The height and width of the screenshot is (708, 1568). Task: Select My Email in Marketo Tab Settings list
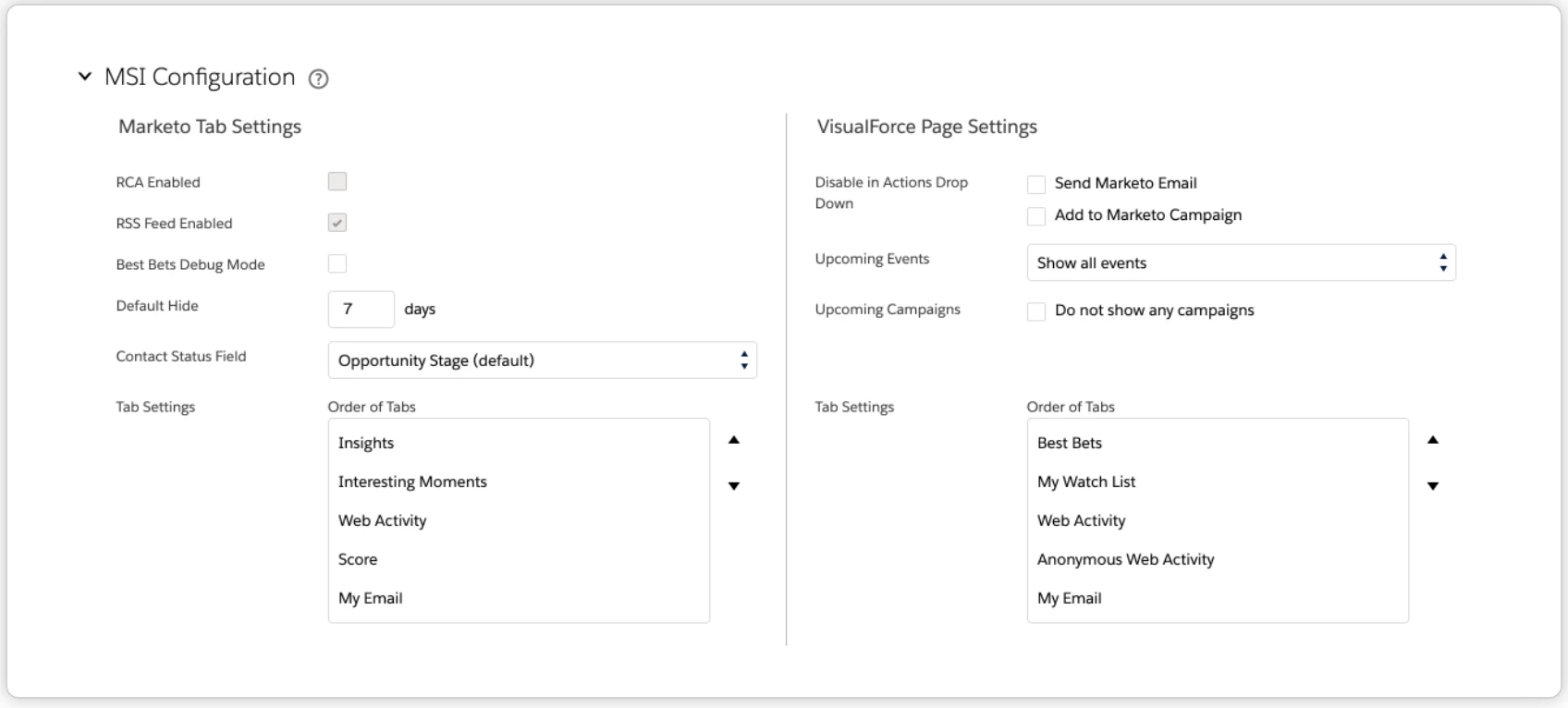[519, 598]
